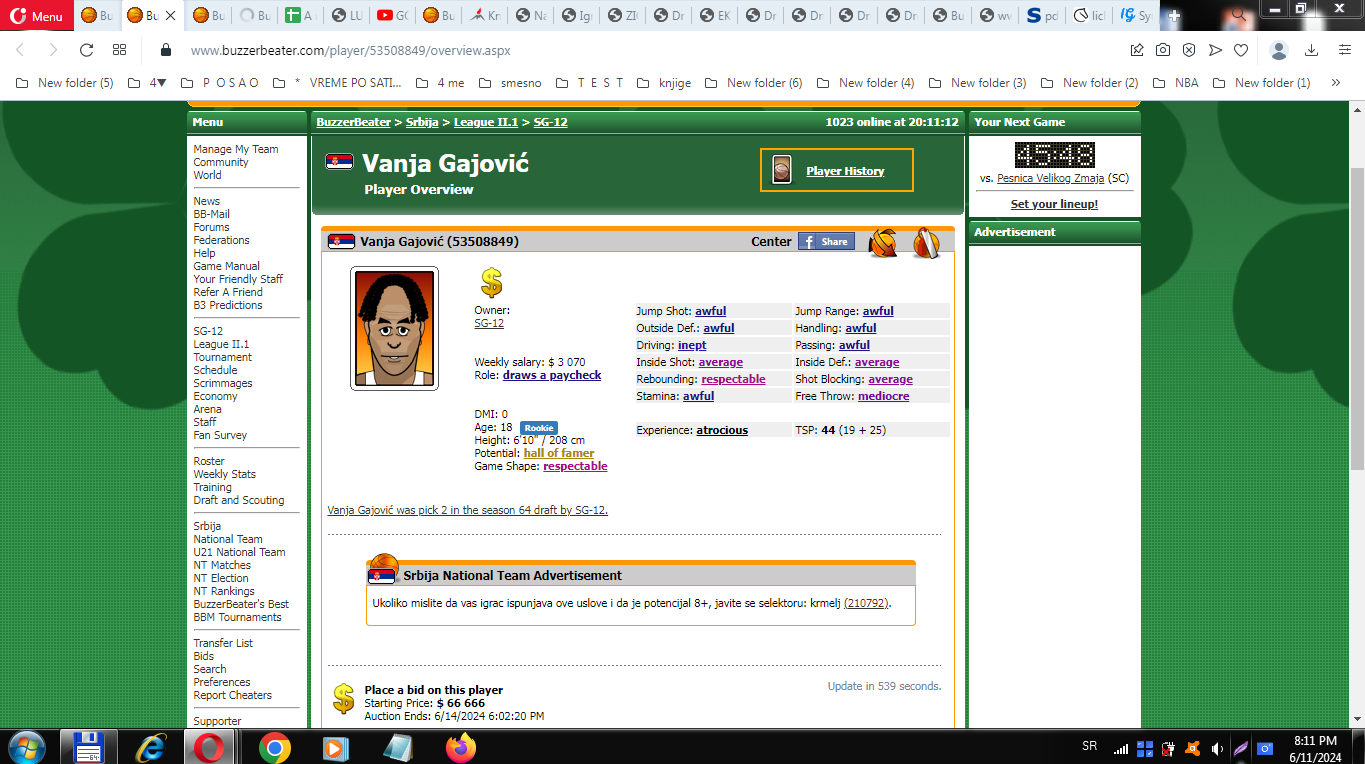Screen dimensions: 1365x764
Task: Open New folder (6) bookmark
Action: [x=754, y=83]
